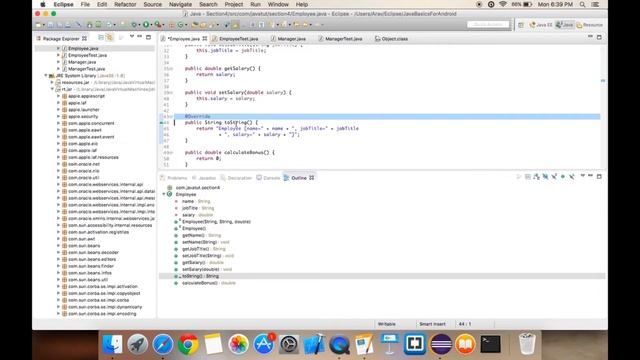Image resolution: width=640 pixels, height=360 pixels.
Task: Click the Sort icon in Outline toolbar
Action: tap(536, 177)
